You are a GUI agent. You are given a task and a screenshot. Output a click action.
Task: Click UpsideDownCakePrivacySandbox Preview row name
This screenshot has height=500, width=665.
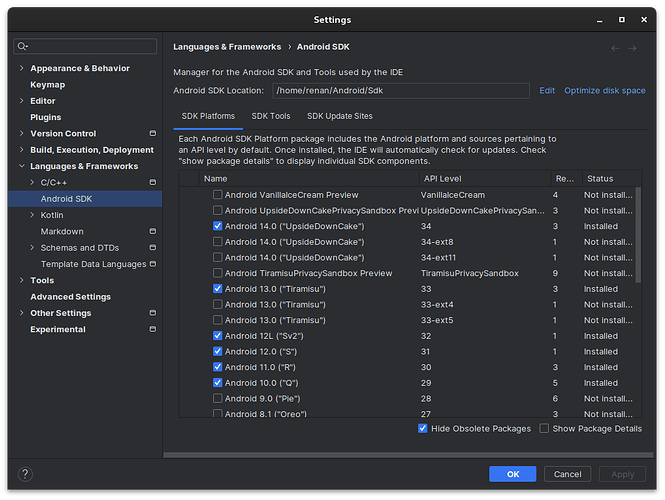click(321, 210)
